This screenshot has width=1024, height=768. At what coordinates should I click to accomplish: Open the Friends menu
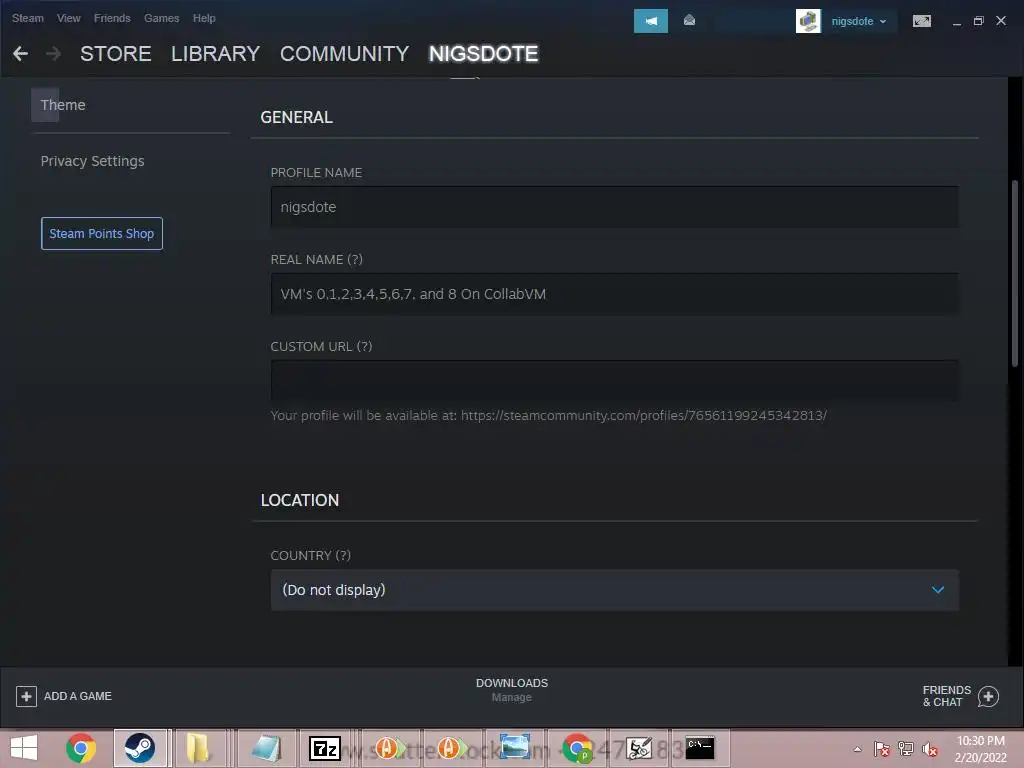(x=112, y=18)
